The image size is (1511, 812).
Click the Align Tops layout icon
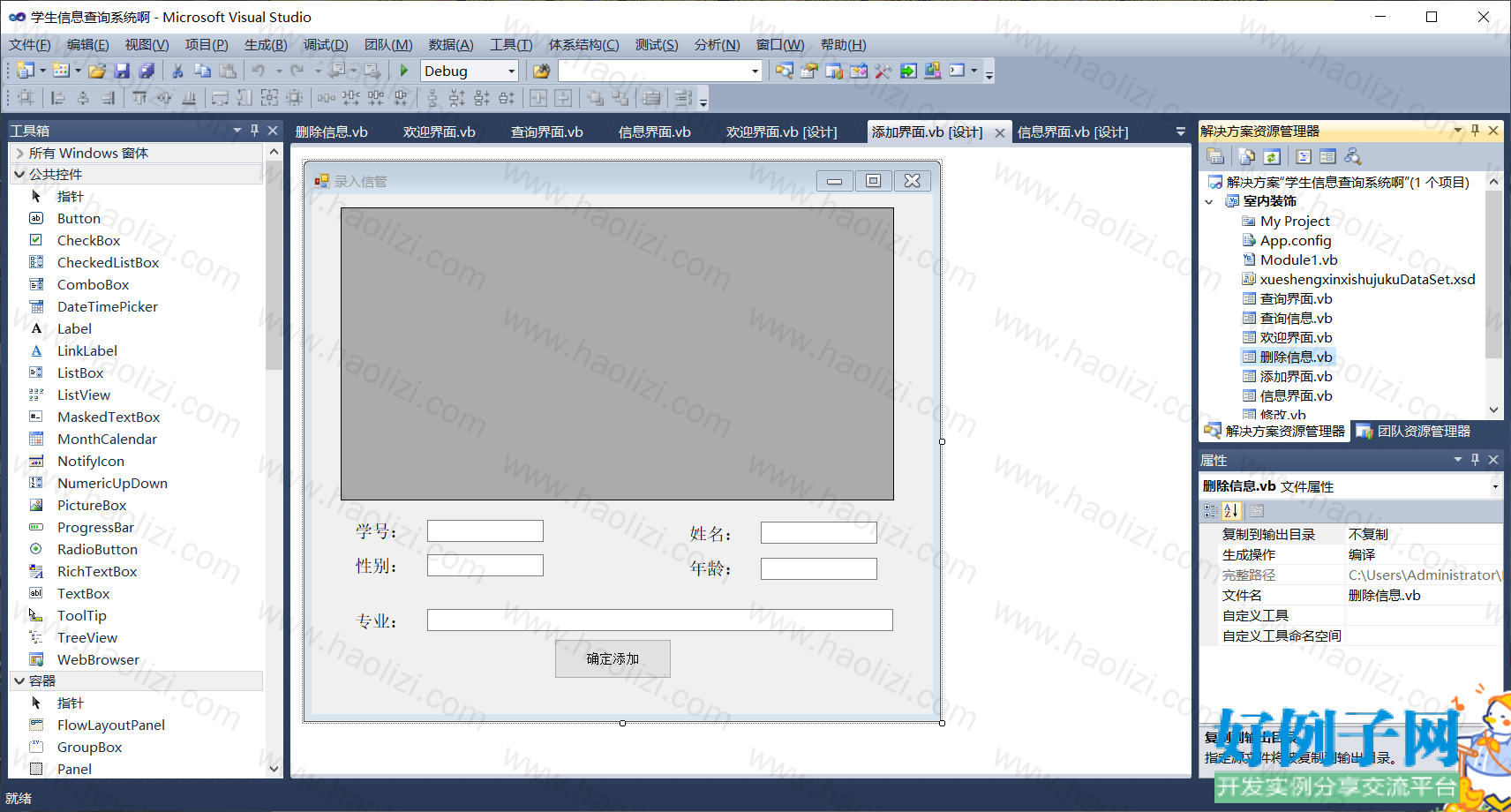click(x=139, y=98)
